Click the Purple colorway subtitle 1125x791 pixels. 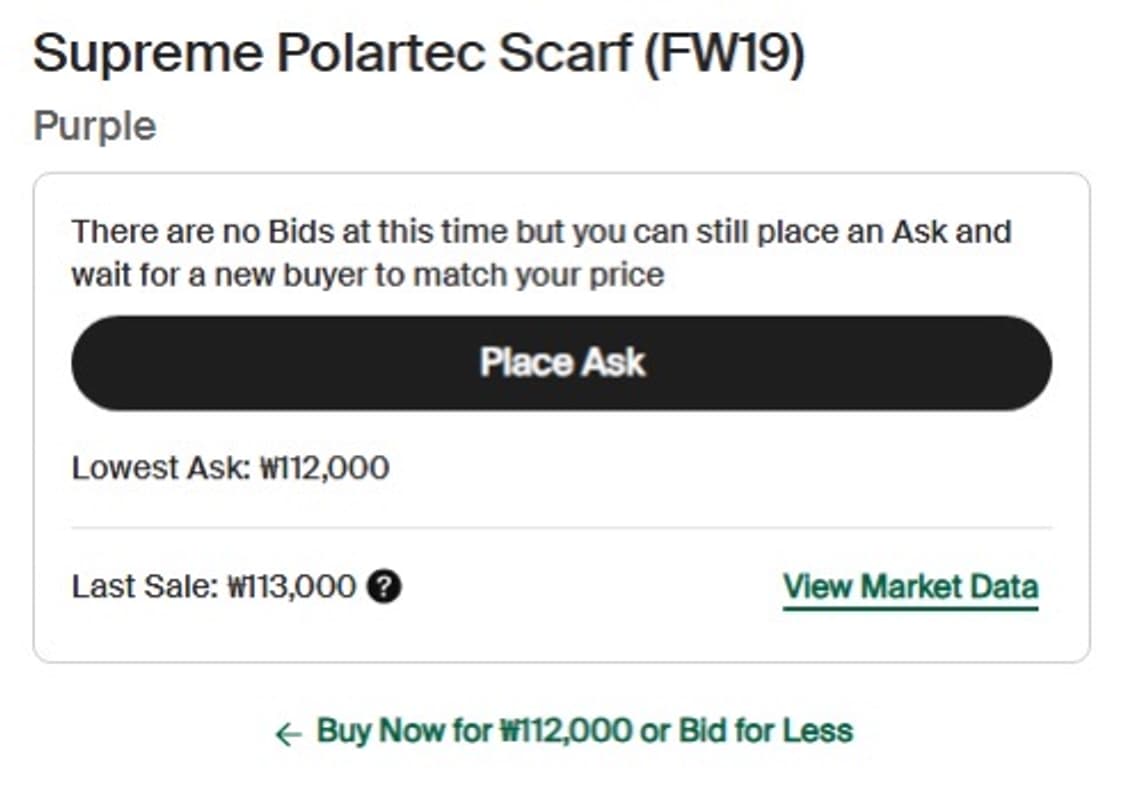point(95,127)
